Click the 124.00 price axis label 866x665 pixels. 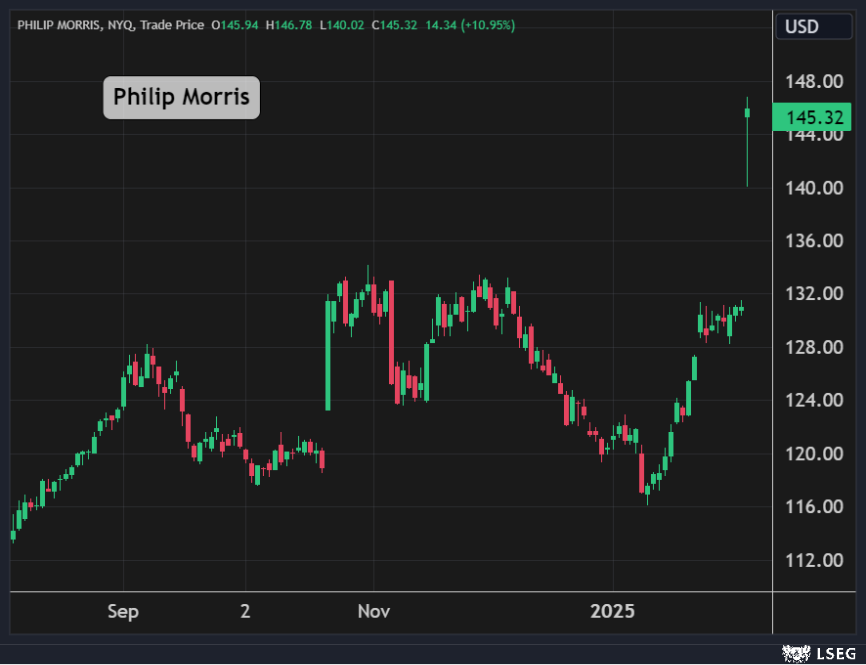pyautogui.click(x=815, y=400)
